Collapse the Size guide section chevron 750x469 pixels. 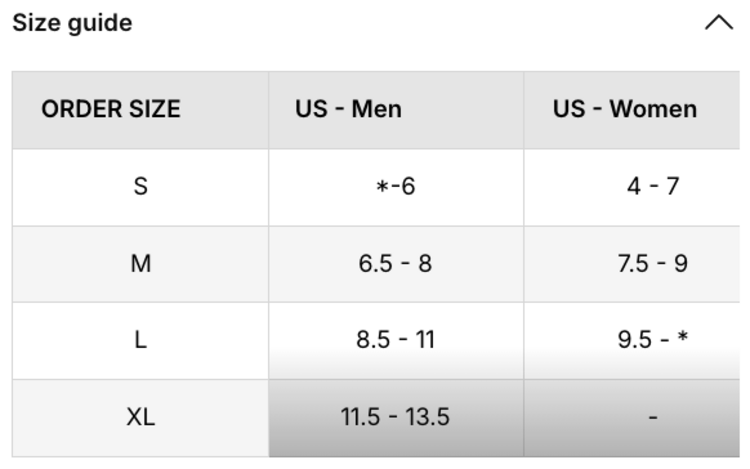coord(719,23)
